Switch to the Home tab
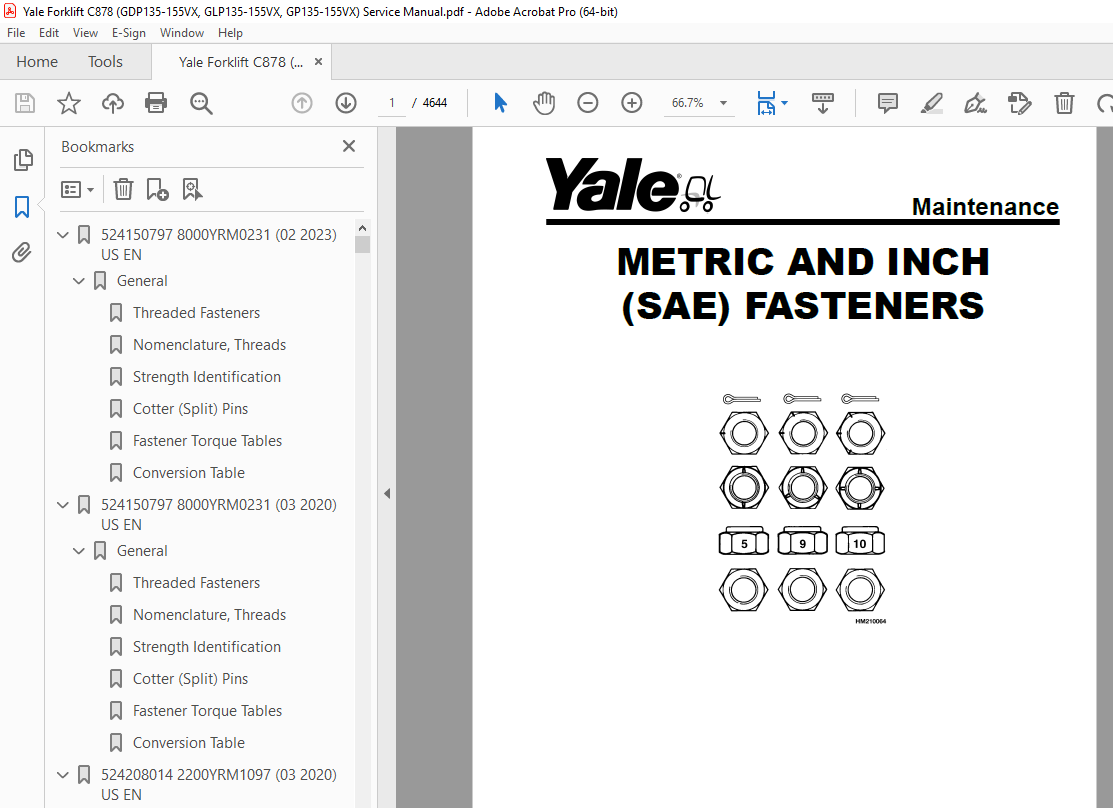This screenshot has height=808, width=1113. (37, 62)
